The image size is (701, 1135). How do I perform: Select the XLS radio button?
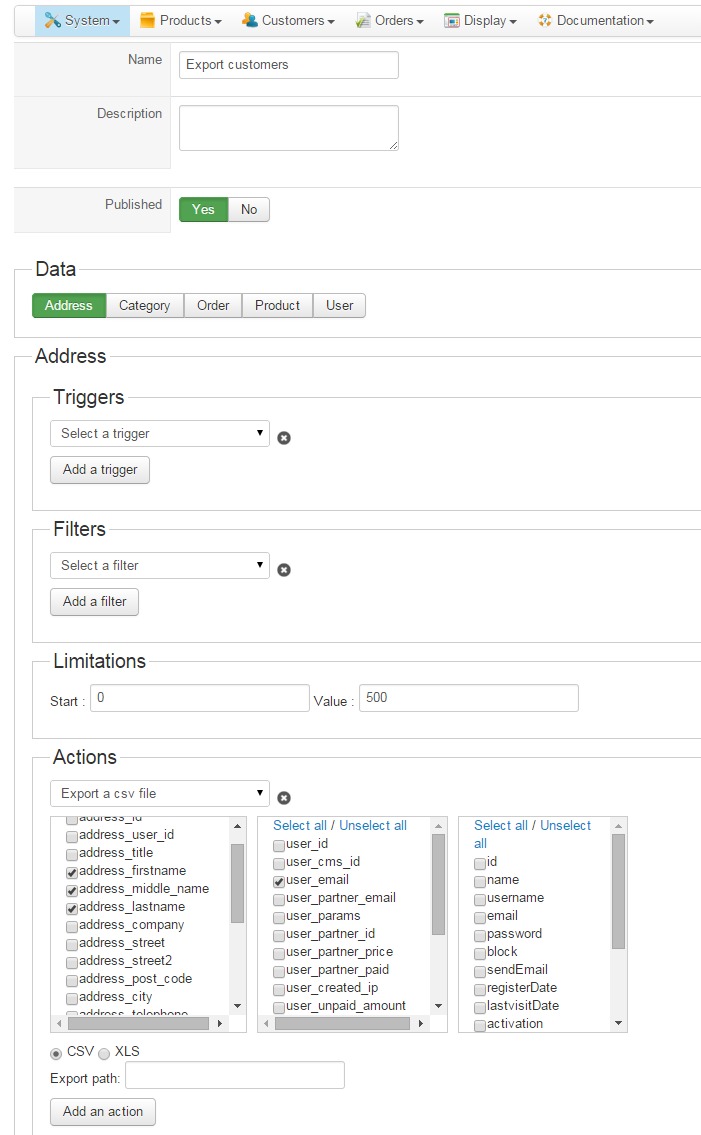(104, 1053)
